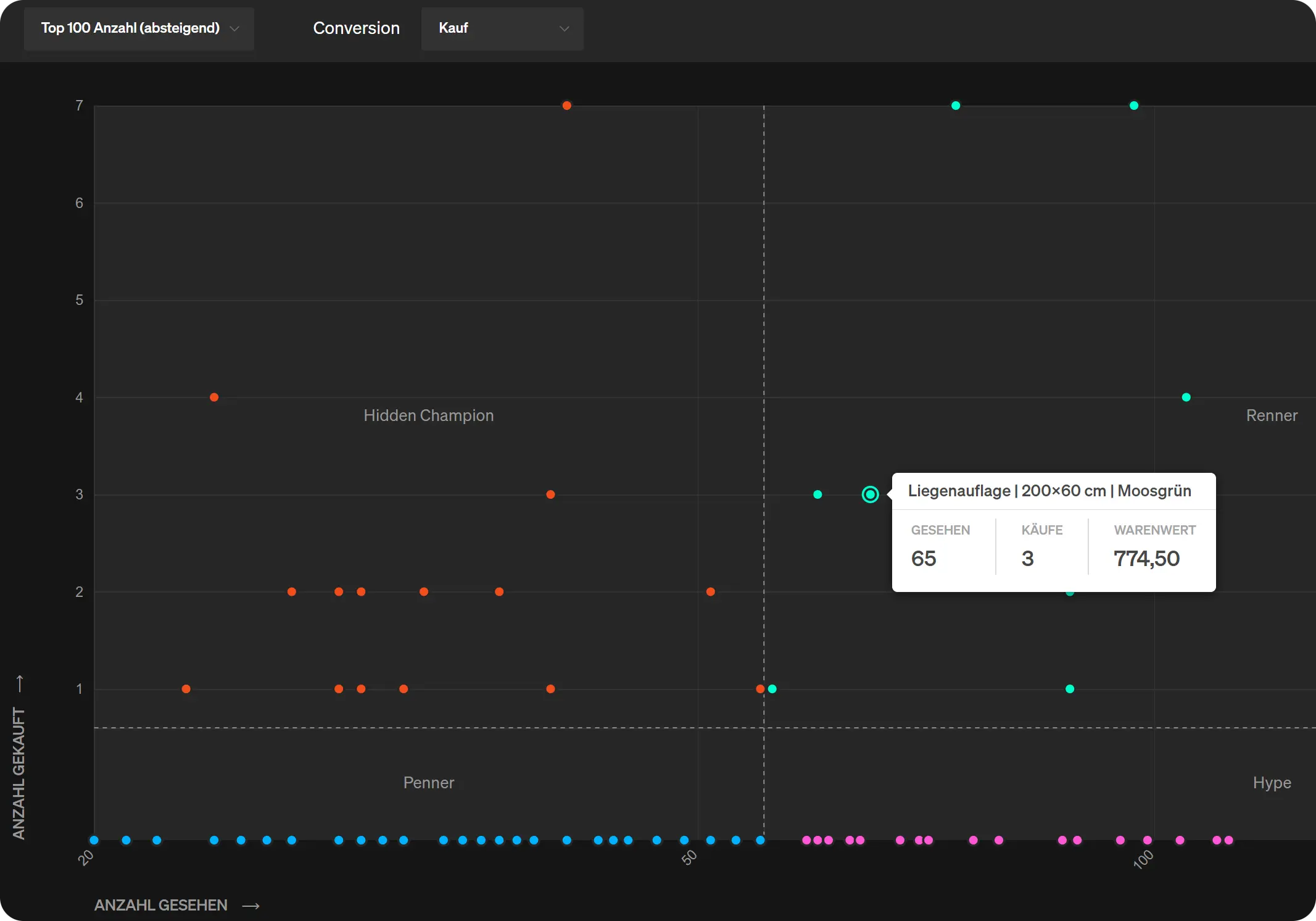Click the Penner quadrant label

pyautogui.click(x=428, y=783)
